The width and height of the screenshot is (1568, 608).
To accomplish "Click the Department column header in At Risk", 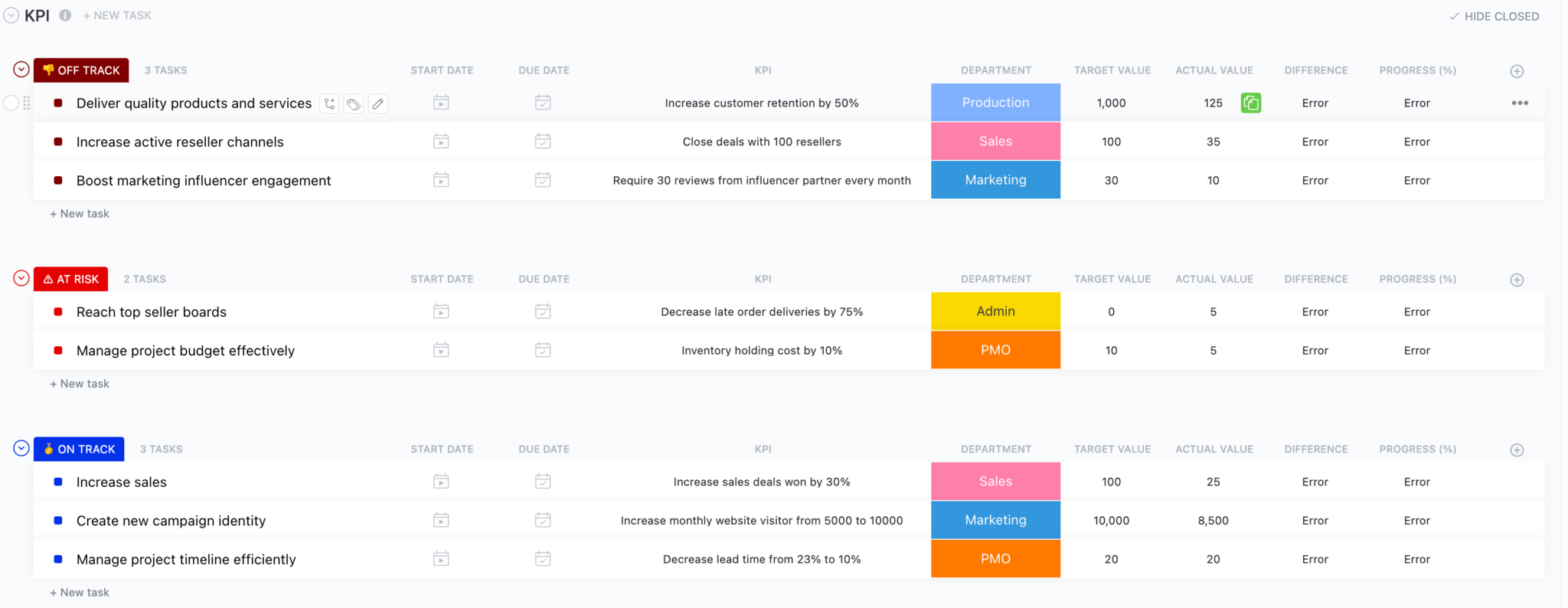I will click(x=995, y=279).
